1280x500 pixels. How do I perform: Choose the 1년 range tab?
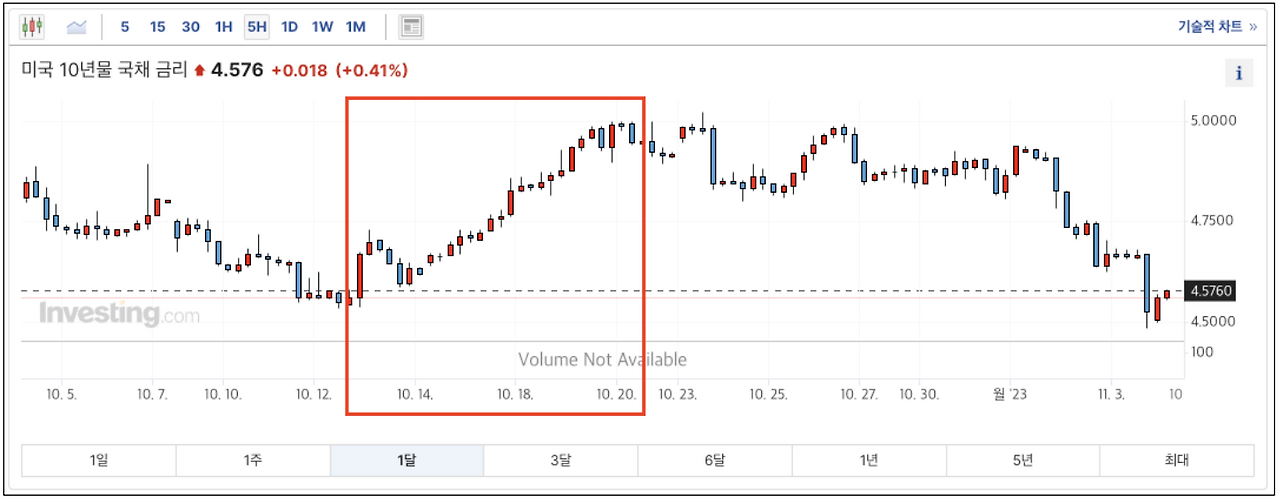[869, 460]
